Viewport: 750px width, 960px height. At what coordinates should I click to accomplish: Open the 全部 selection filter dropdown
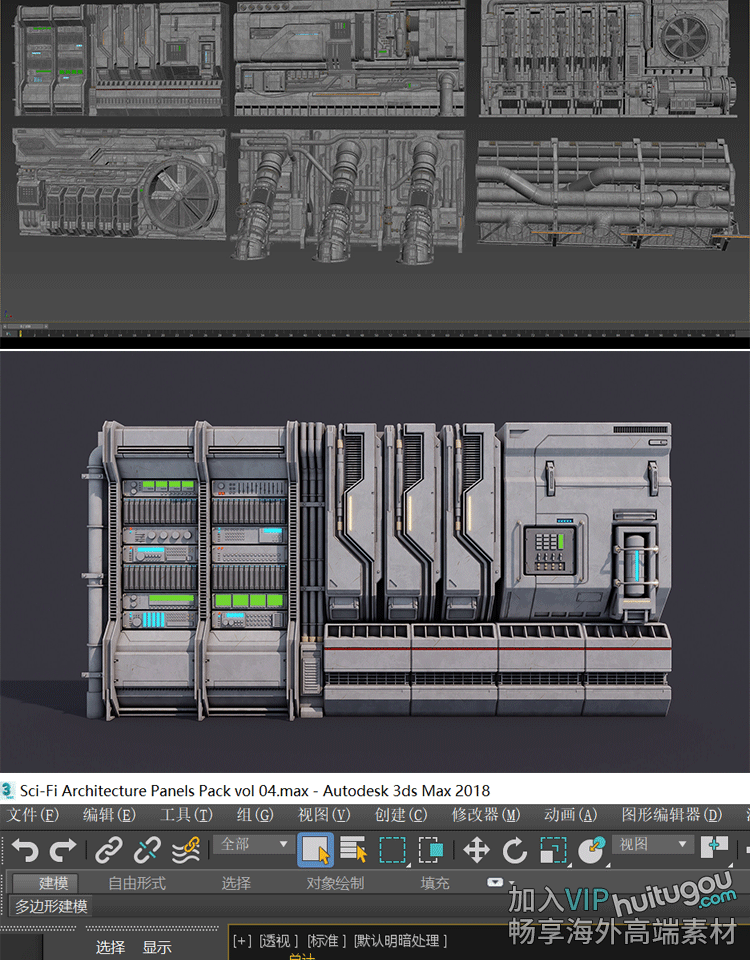click(254, 845)
